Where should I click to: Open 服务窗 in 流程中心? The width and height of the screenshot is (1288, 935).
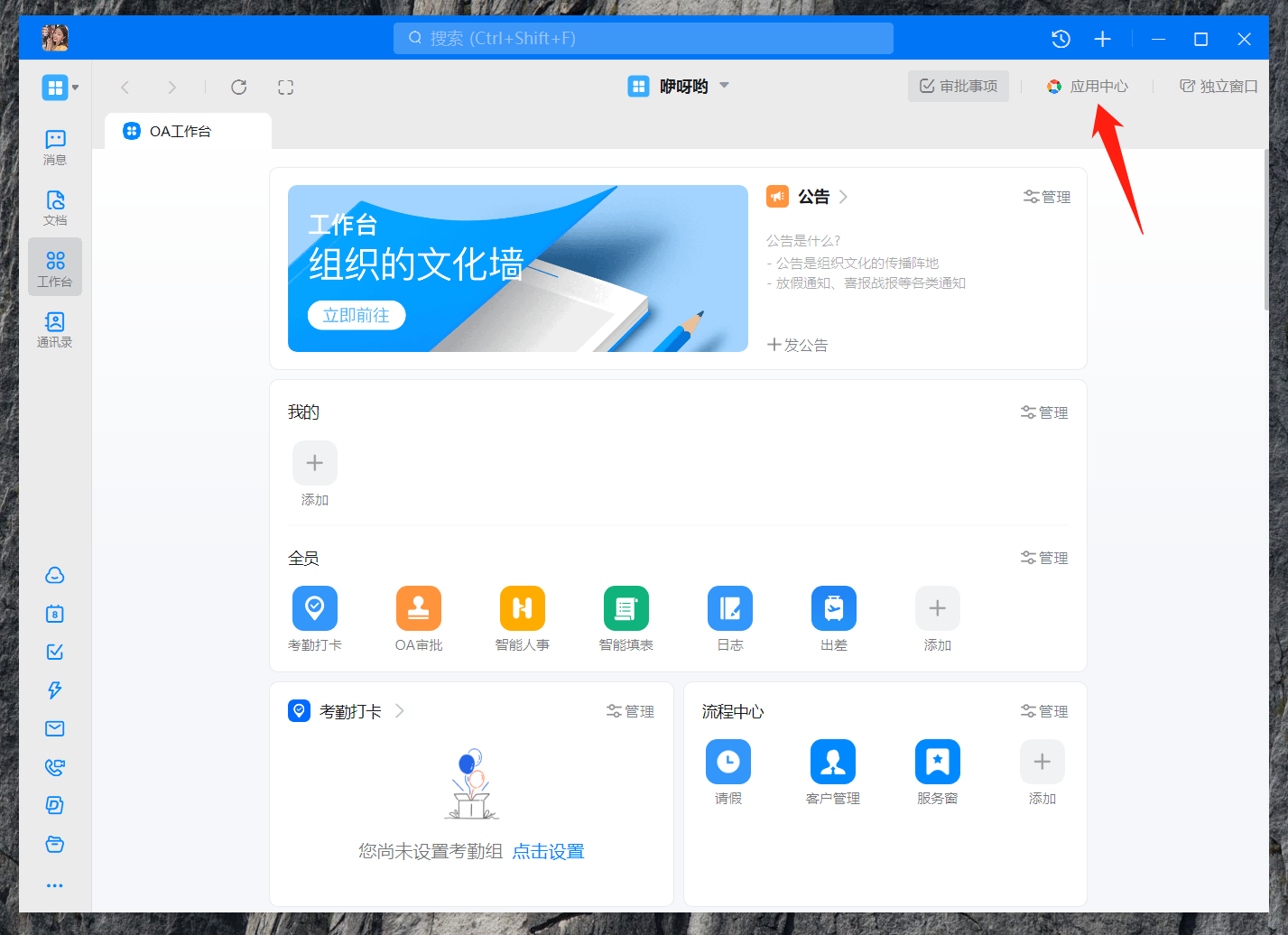pos(938,772)
